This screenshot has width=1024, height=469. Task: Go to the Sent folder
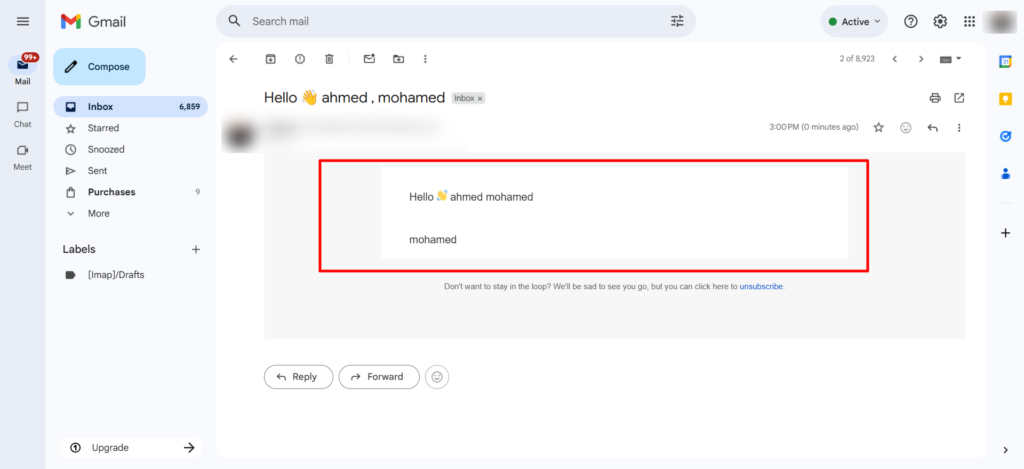97,171
